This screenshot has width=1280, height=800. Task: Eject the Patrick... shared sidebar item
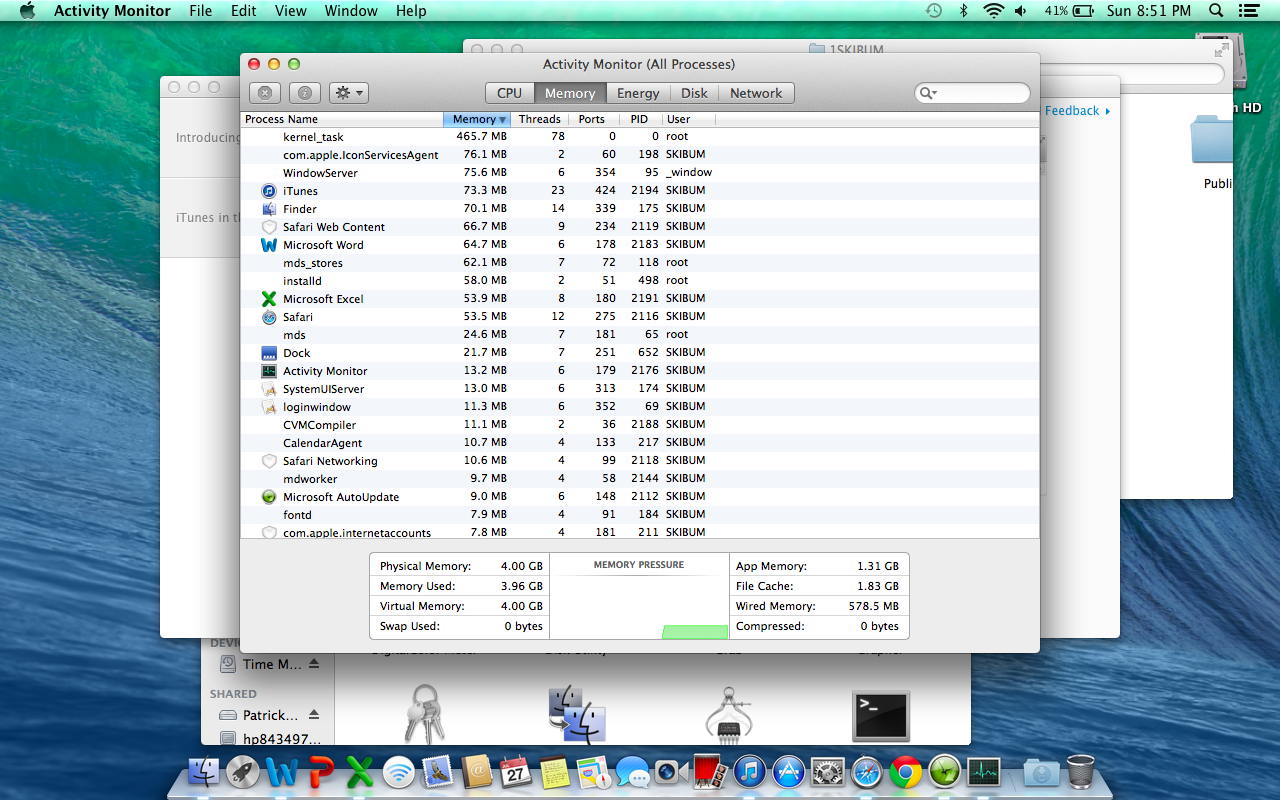[314, 715]
